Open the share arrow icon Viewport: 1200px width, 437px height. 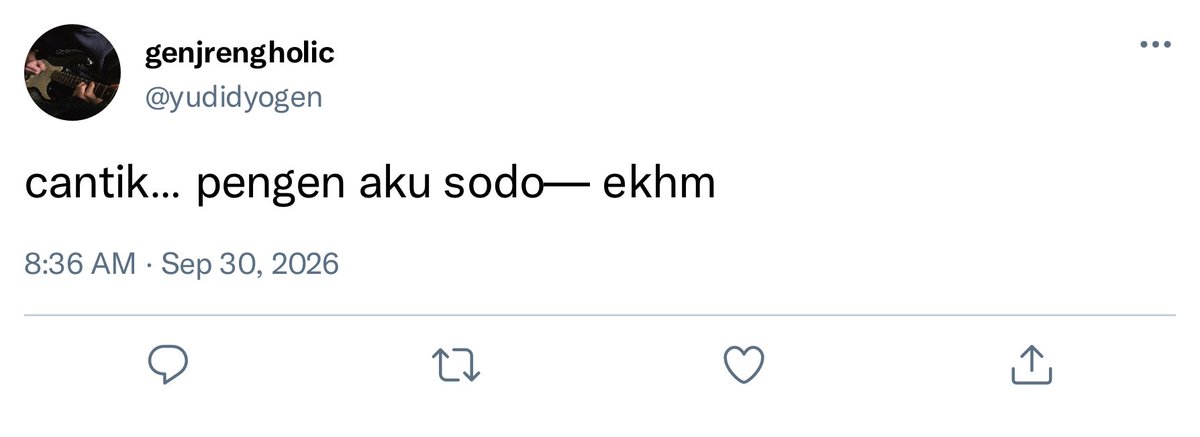click(1032, 365)
